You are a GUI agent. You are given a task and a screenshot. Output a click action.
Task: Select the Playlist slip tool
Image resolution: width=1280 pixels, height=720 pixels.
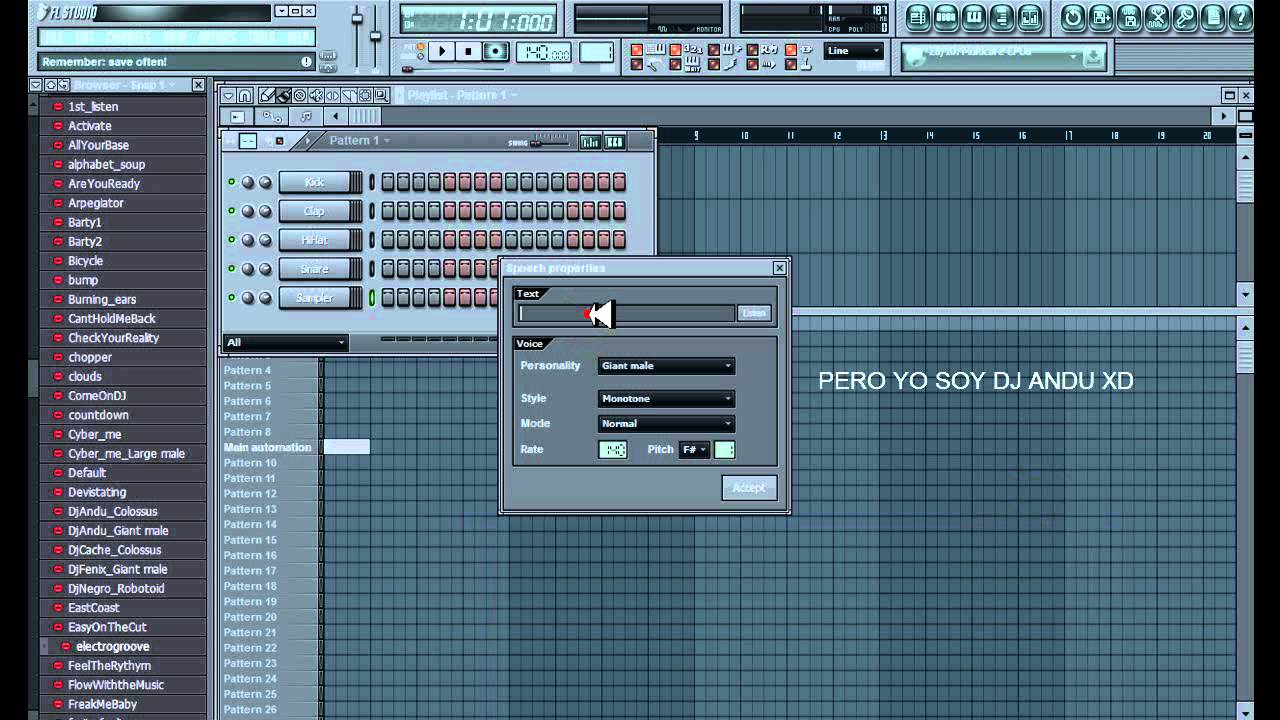[x=332, y=95]
